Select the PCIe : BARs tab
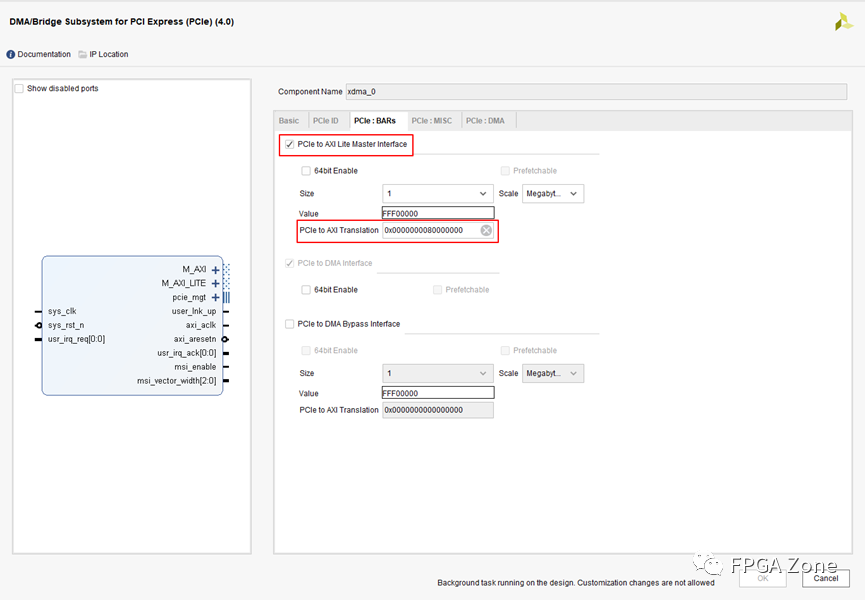This screenshot has width=865, height=600. [375, 121]
